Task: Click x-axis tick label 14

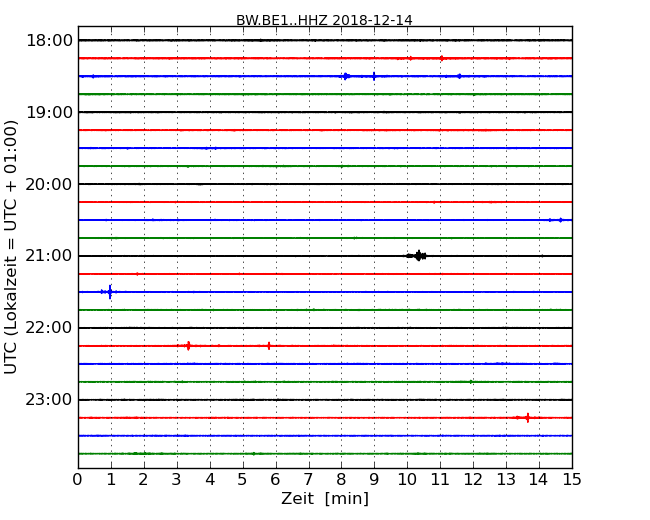Action: [x=539, y=479]
